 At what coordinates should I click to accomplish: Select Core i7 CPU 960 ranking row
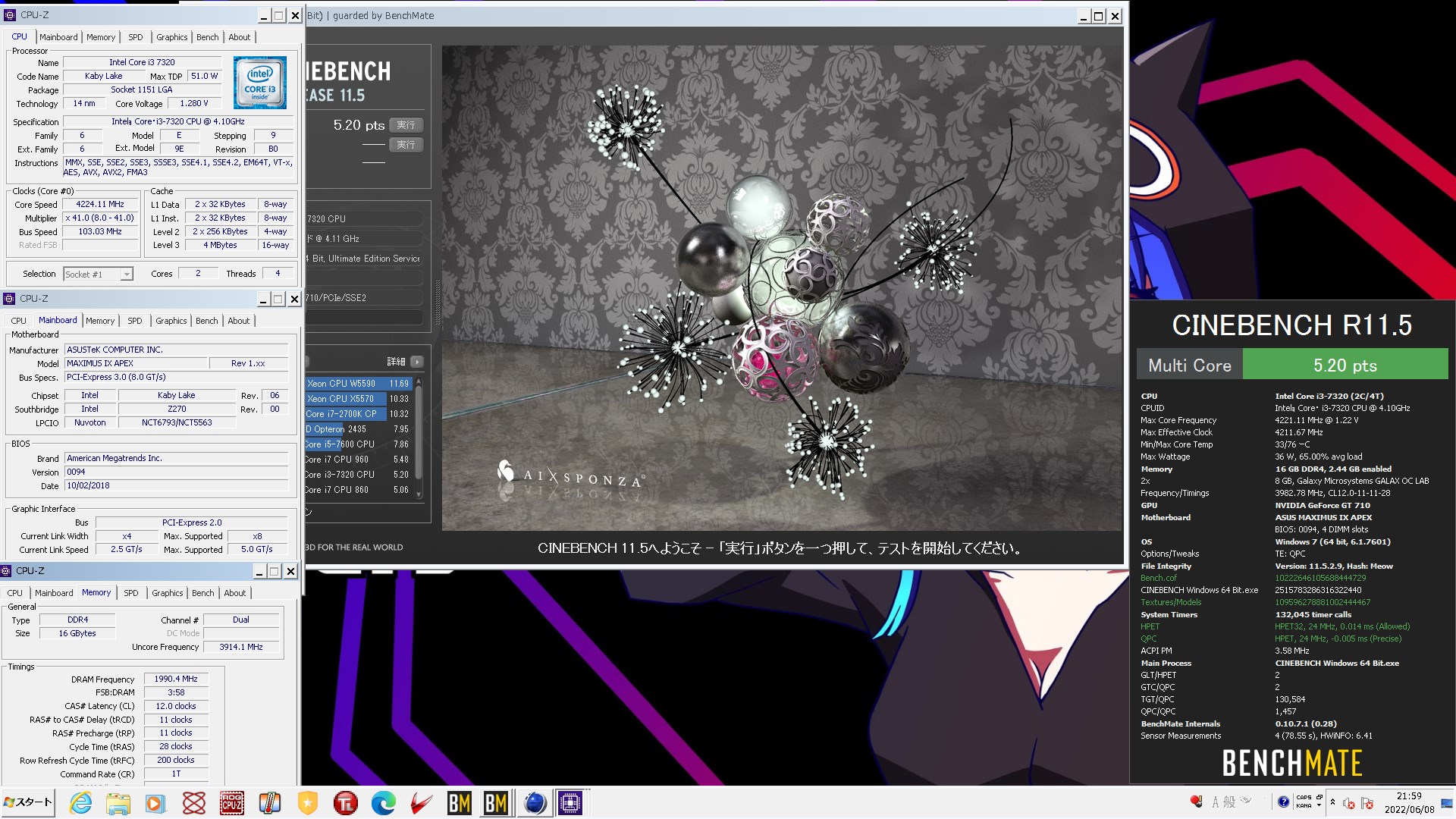coord(358,460)
